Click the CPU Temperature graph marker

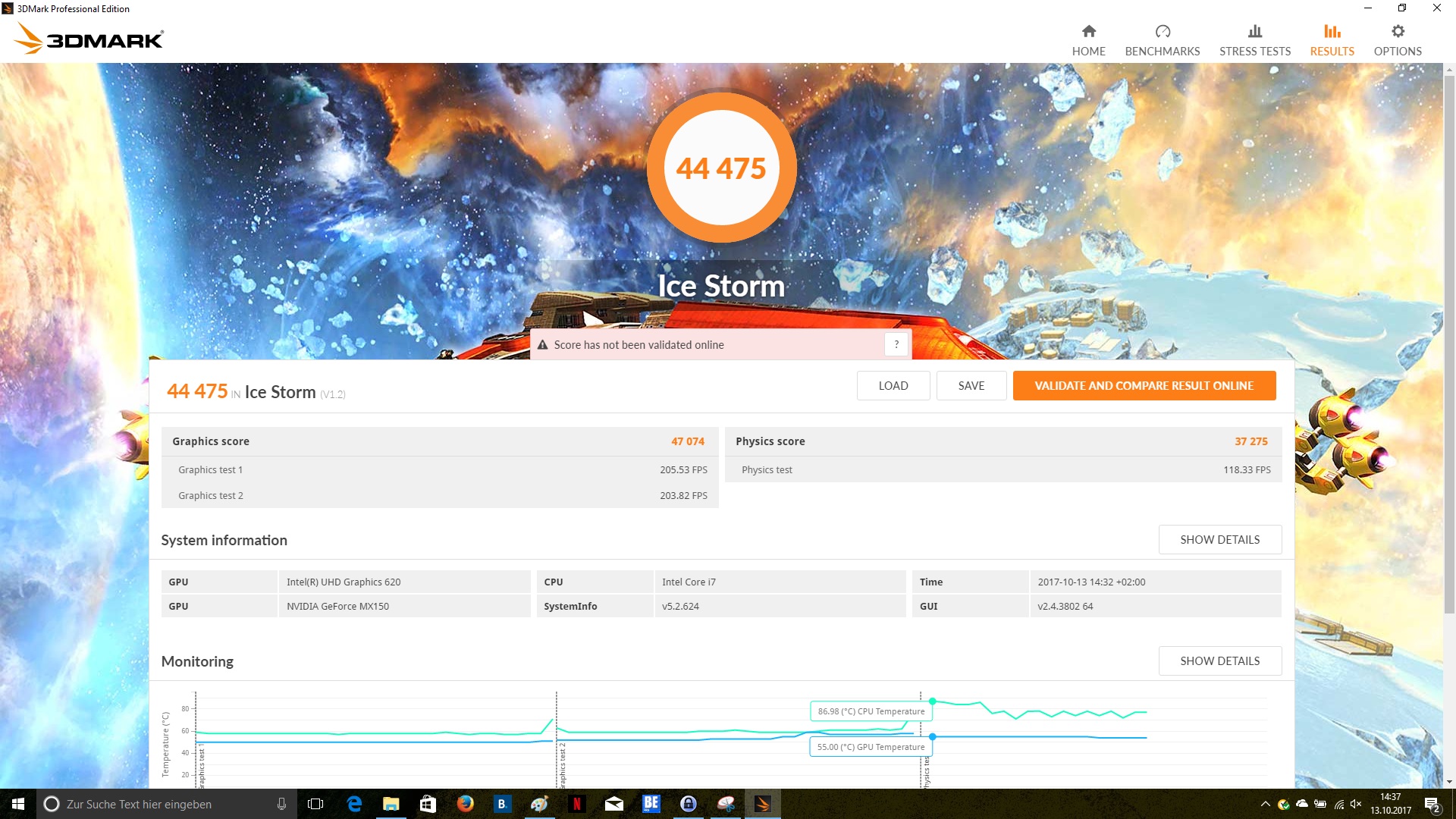(x=932, y=701)
